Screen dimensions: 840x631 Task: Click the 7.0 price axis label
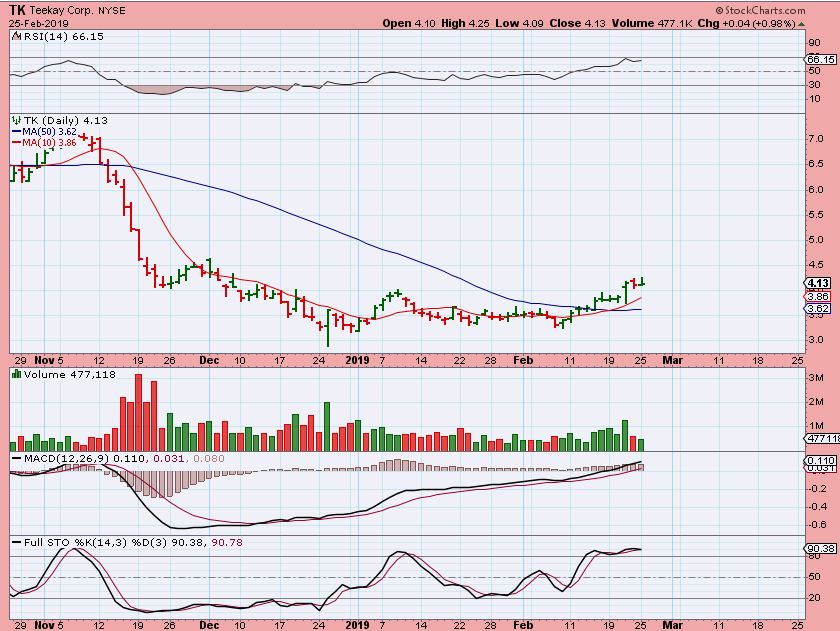(x=815, y=139)
